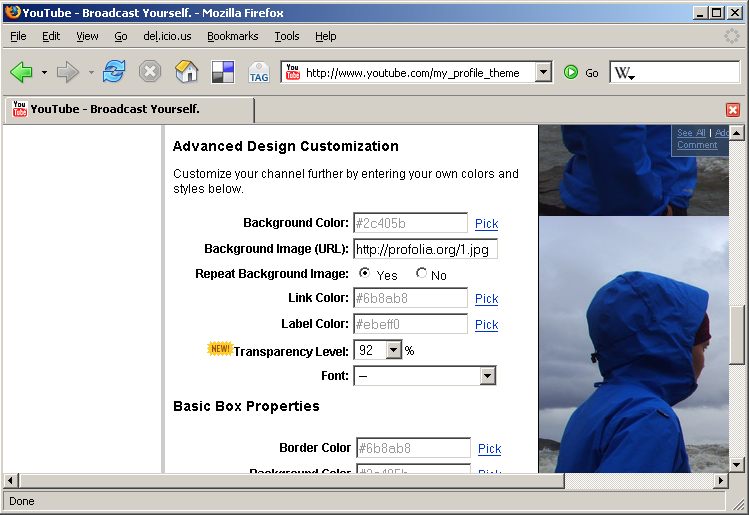The height and width of the screenshot is (515, 749).
Task: Click the Advanced Design Customization heading
Action: 286,146
